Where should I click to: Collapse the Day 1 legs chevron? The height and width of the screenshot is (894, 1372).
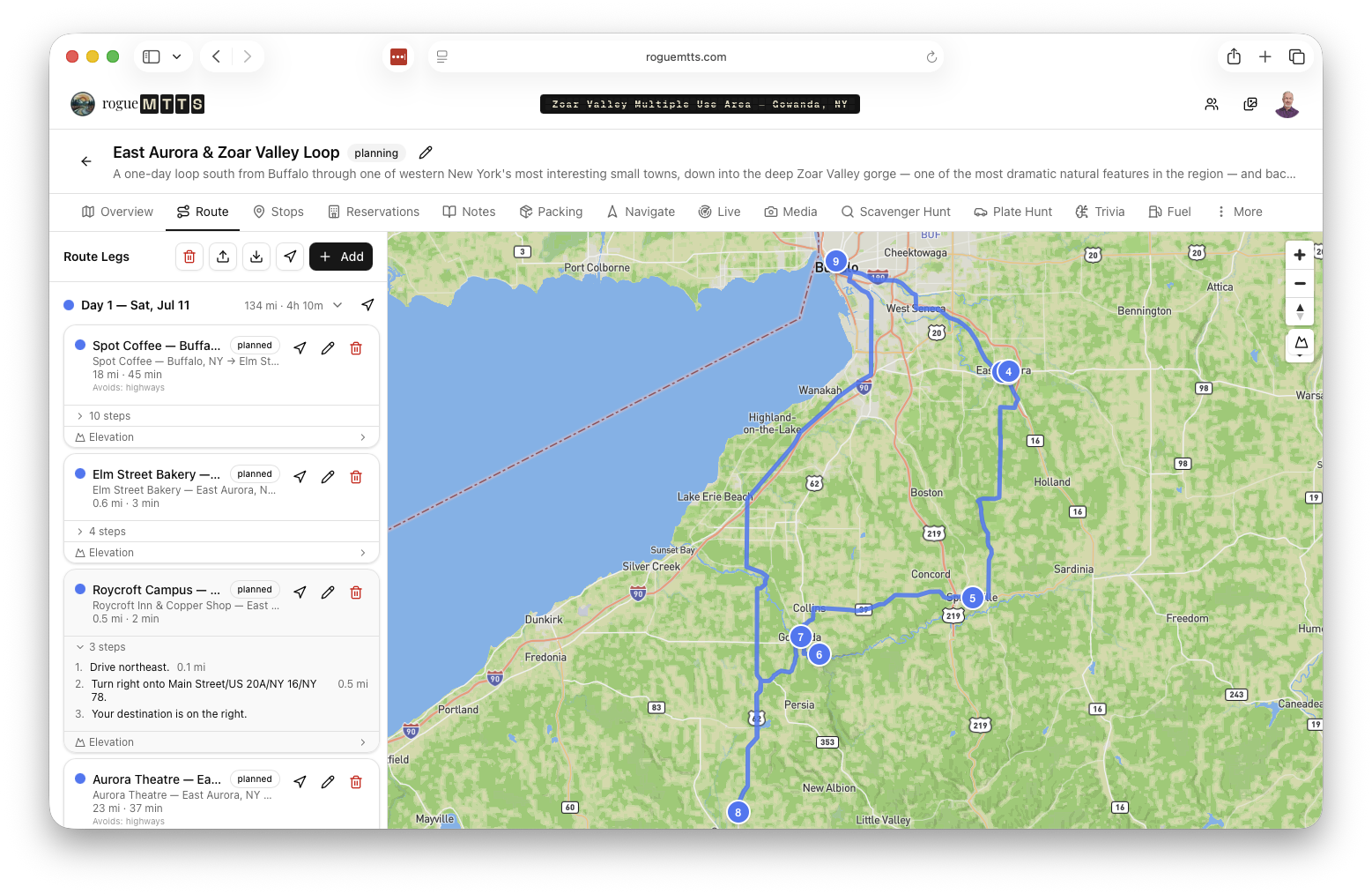point(337,305)
